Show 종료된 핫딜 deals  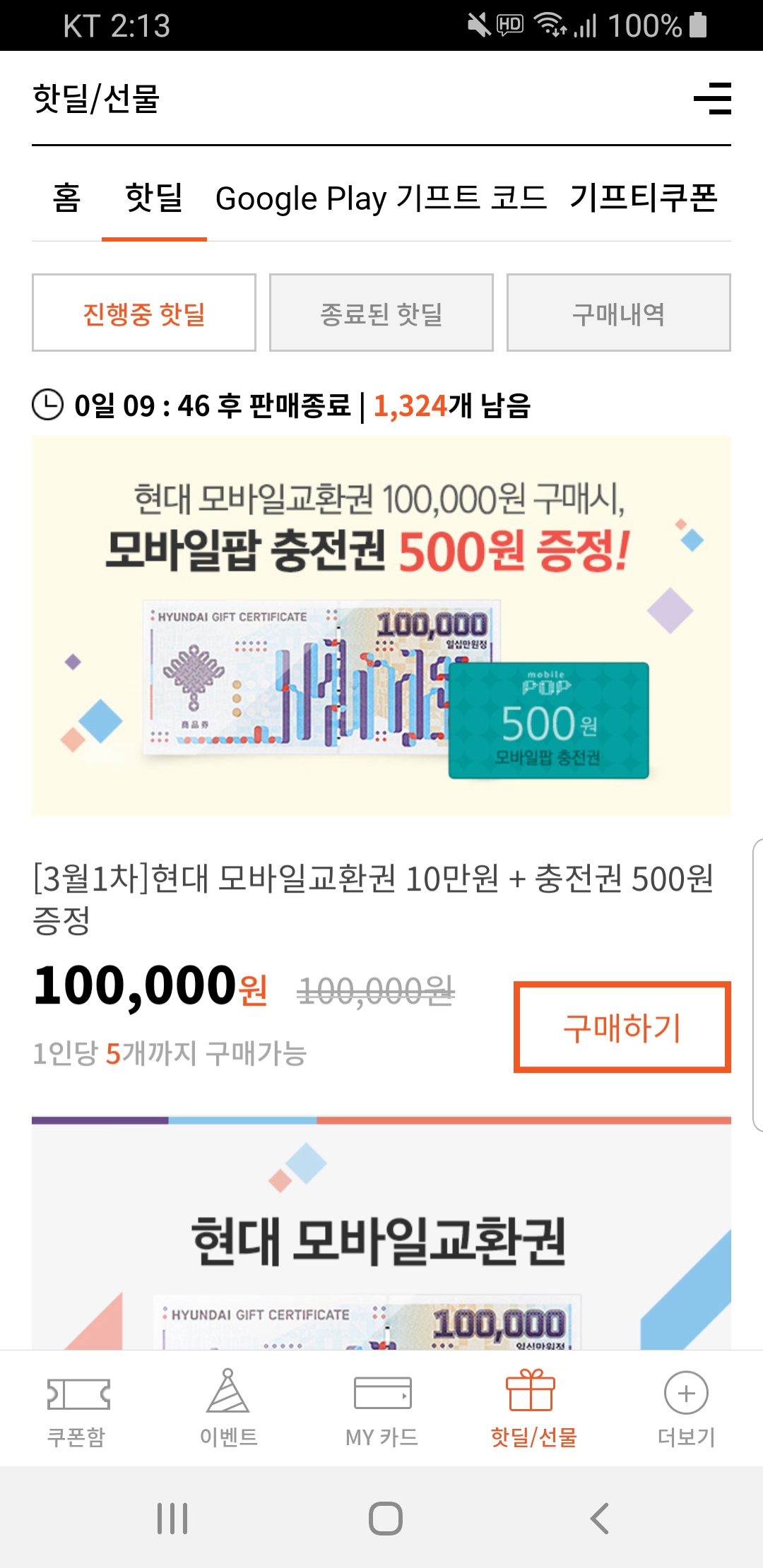[x=381, y=313]
